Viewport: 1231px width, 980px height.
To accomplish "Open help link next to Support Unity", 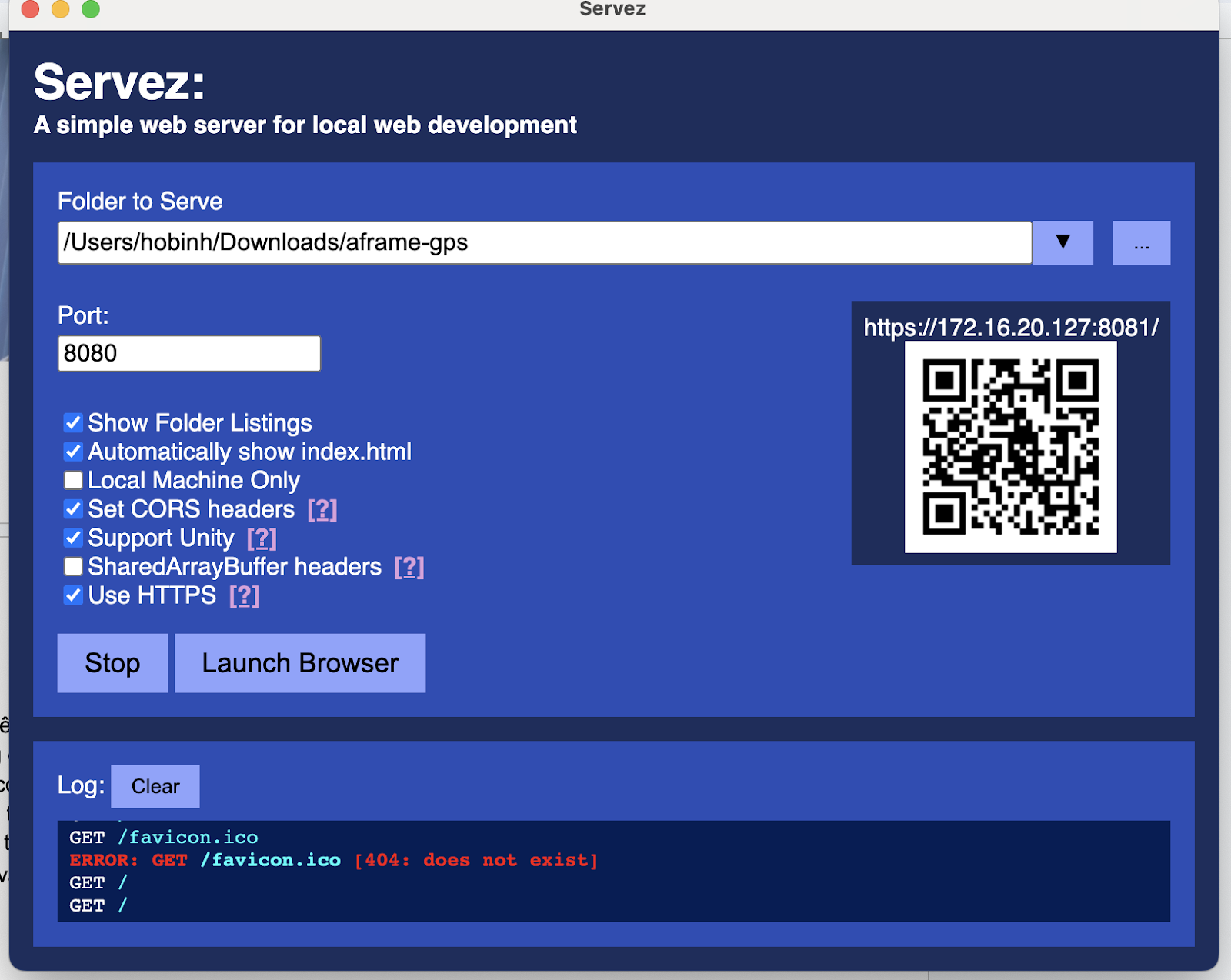I will tap(262, 538).
